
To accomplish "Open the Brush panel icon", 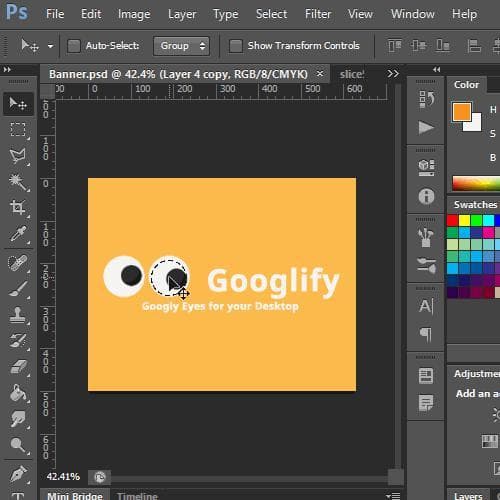I will point(426,265).
